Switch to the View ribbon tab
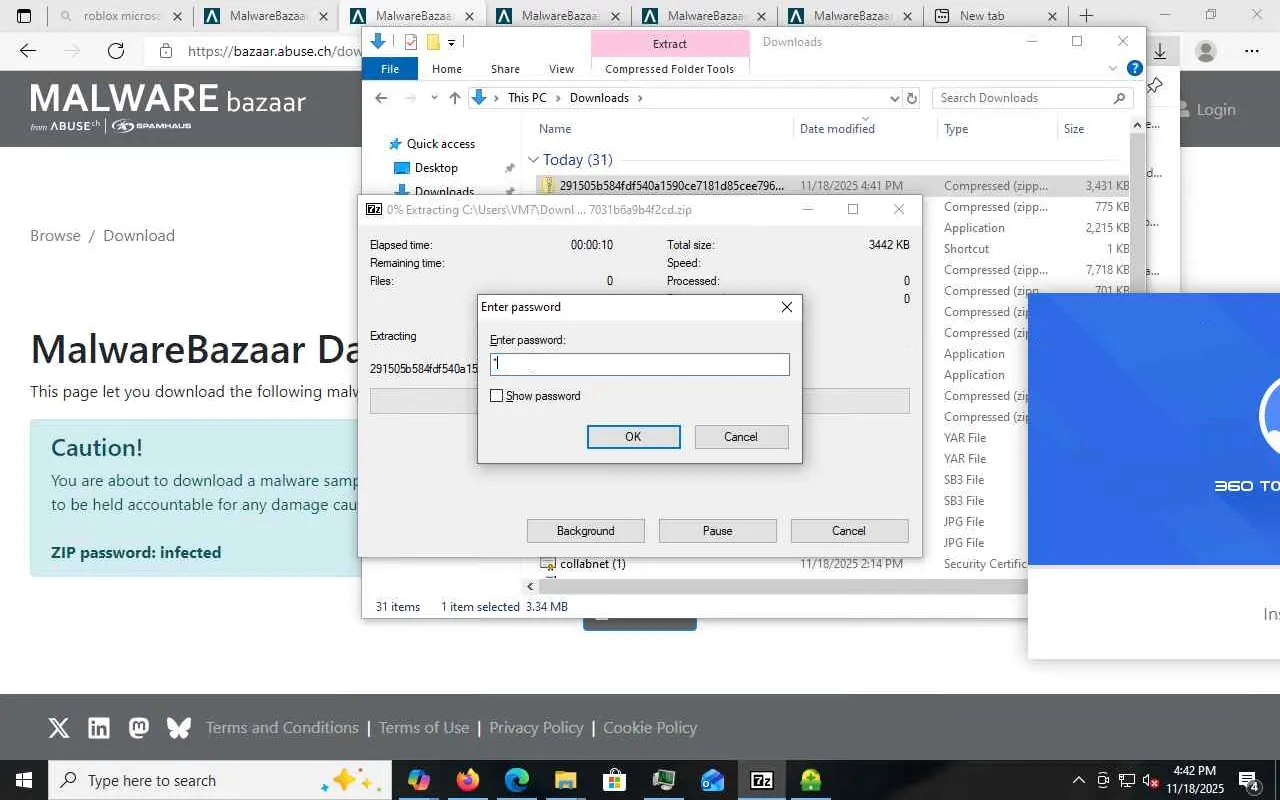This screenshot has width=1280, height=800. (x=562, y=69)
